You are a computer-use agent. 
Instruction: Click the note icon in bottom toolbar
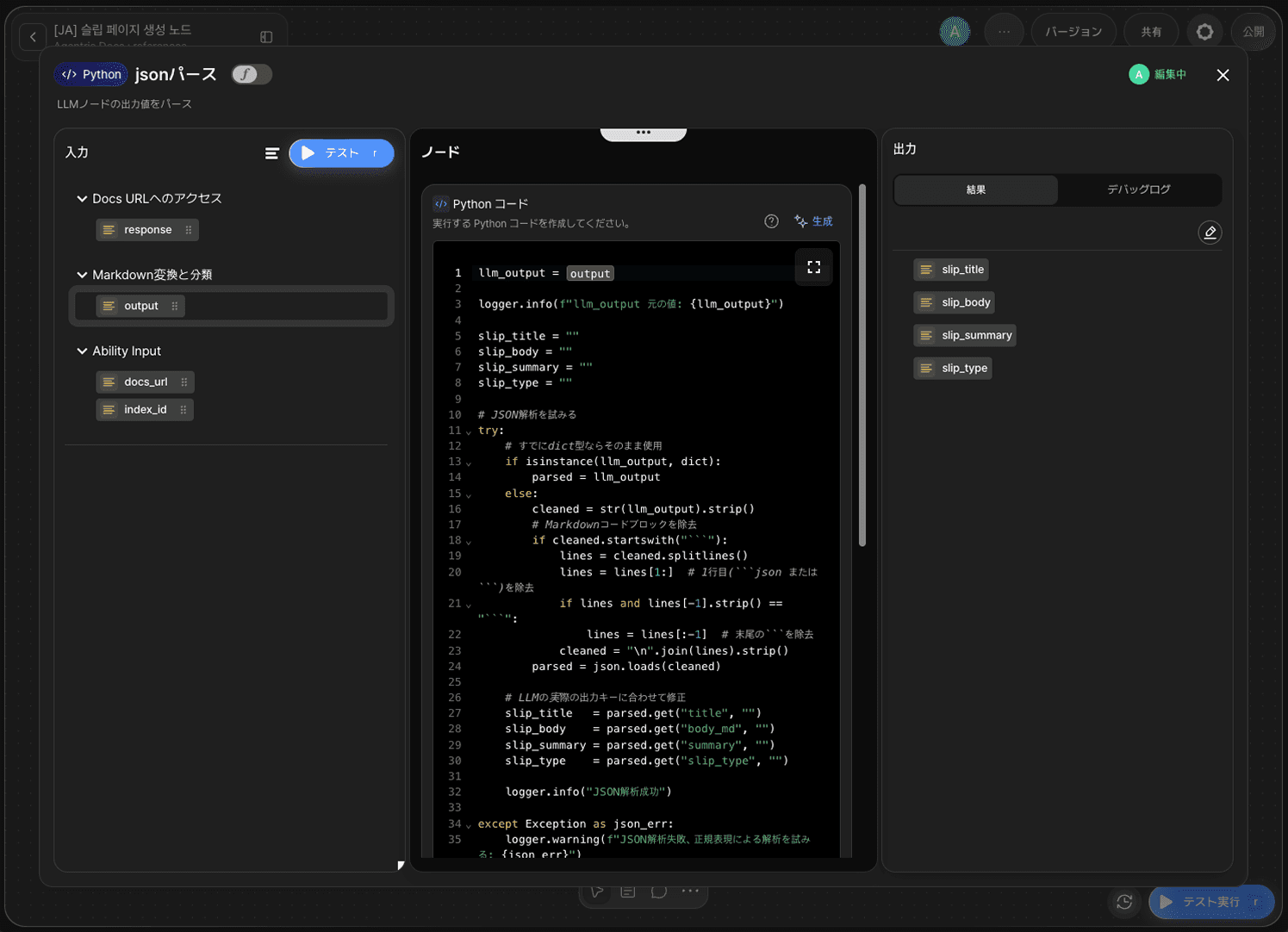tap(628, 892)
